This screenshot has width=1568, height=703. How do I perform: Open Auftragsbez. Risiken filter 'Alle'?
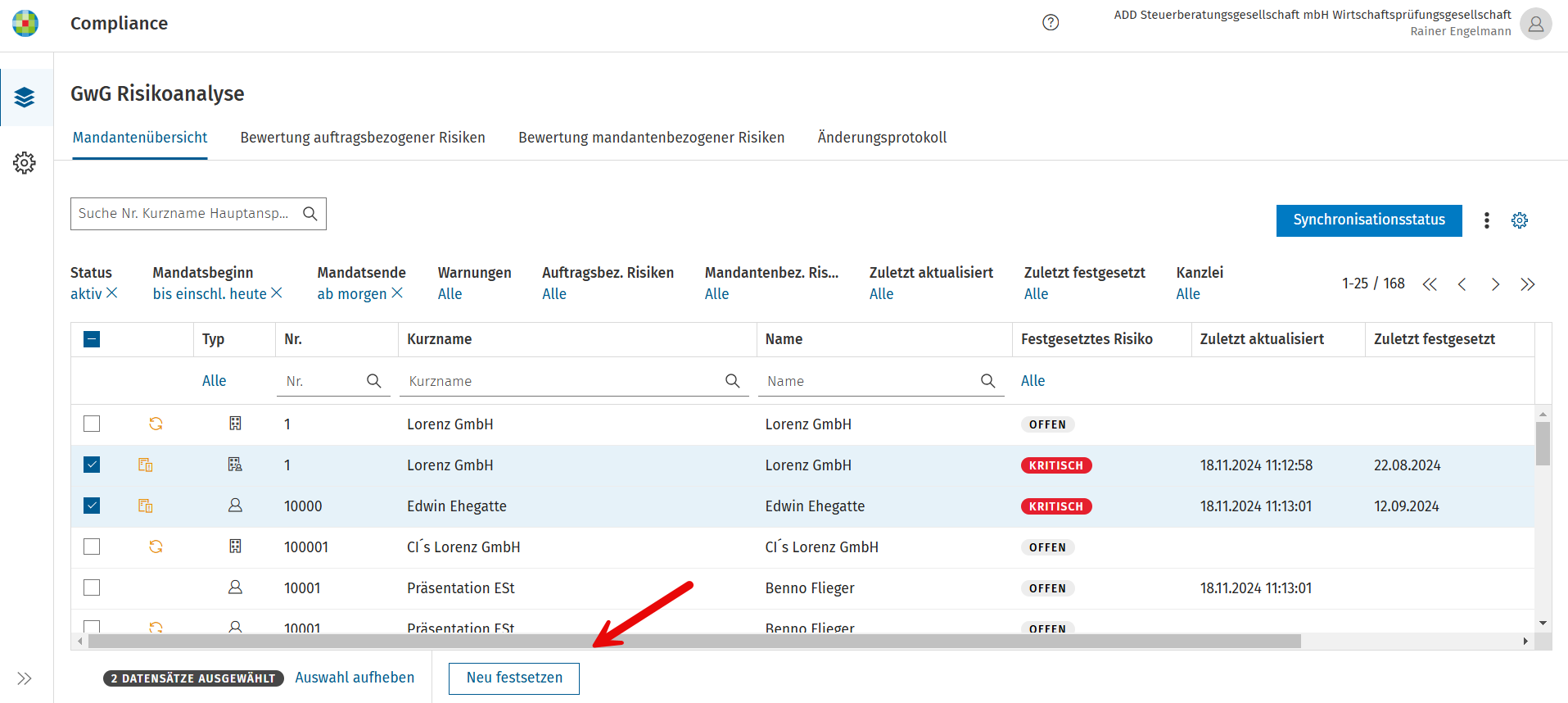554,294
